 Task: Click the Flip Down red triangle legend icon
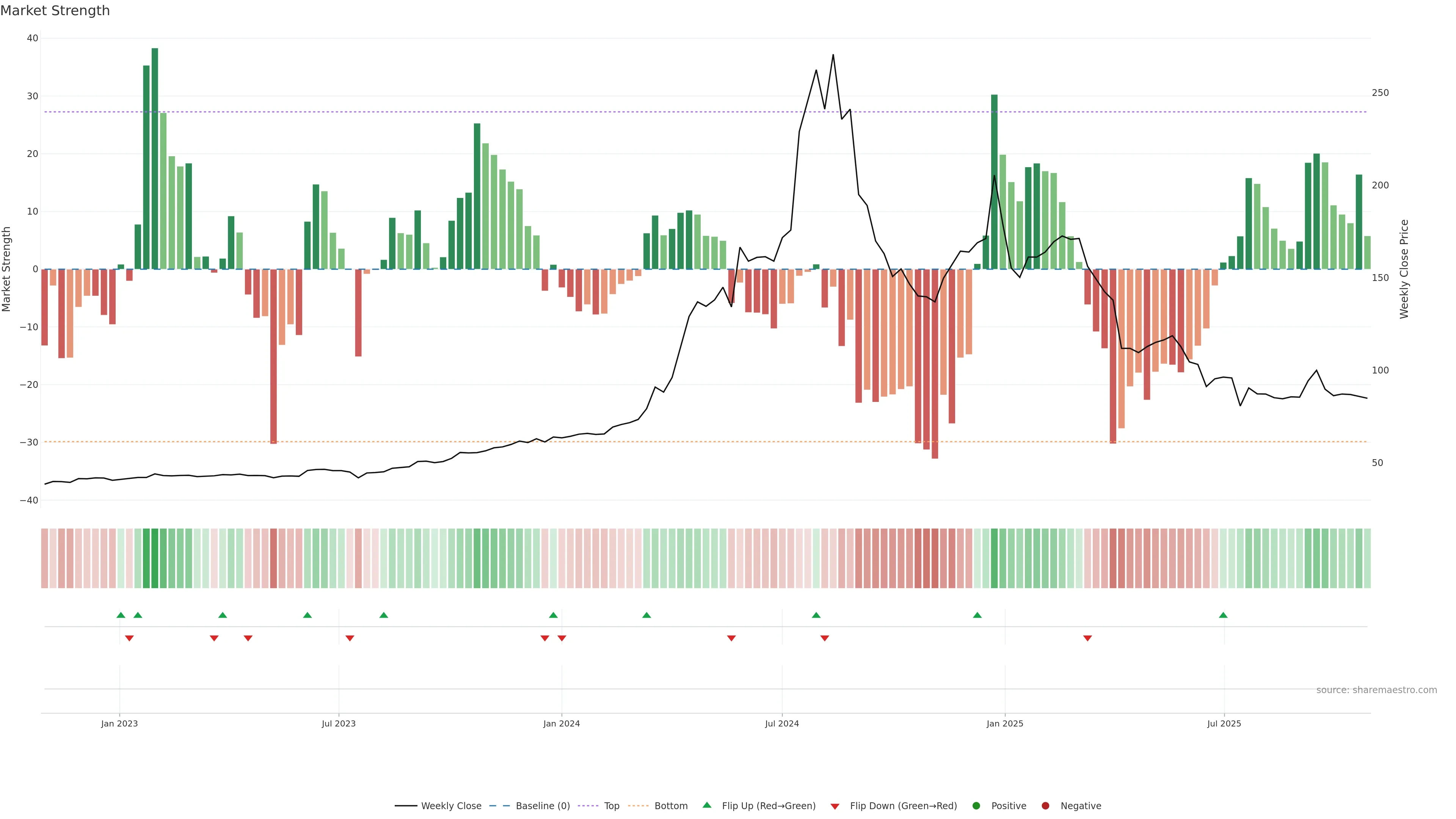(835, 806)
